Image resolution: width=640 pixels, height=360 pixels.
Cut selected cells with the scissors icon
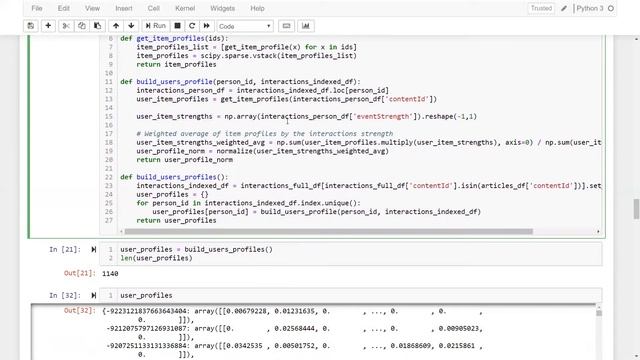(x=66, y=26)
